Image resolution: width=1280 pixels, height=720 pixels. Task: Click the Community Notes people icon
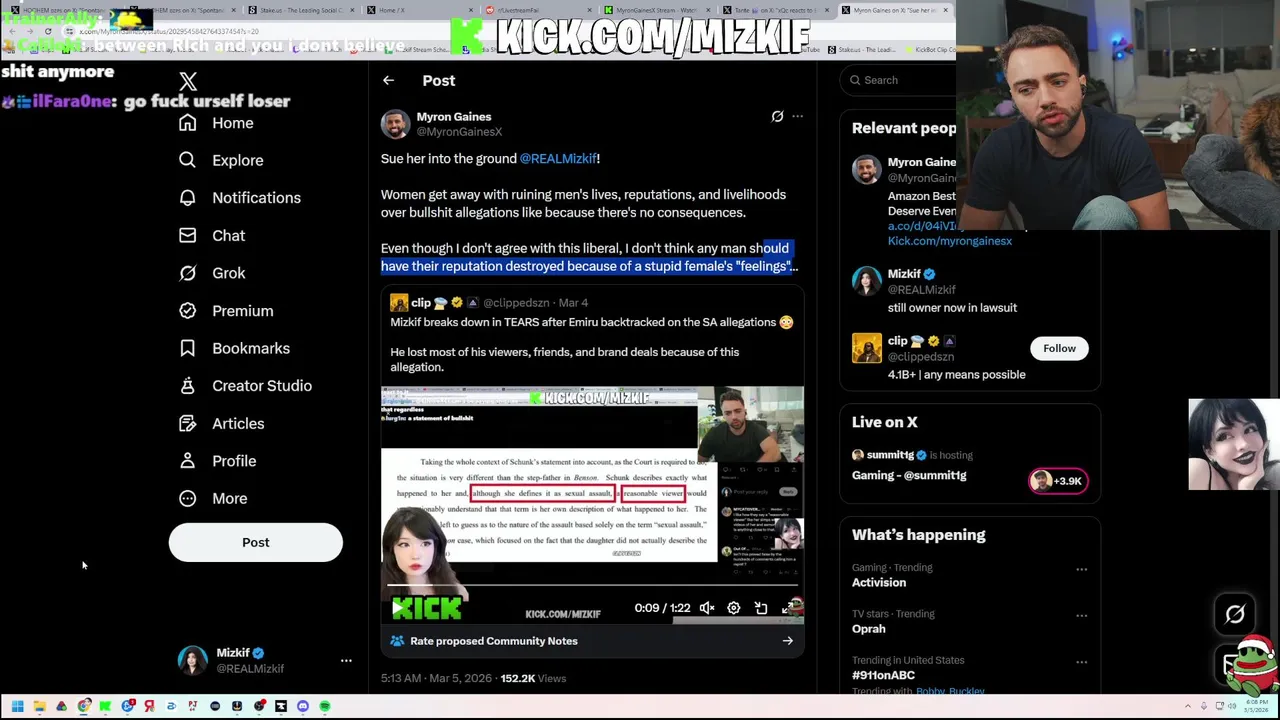click(397, 641)
